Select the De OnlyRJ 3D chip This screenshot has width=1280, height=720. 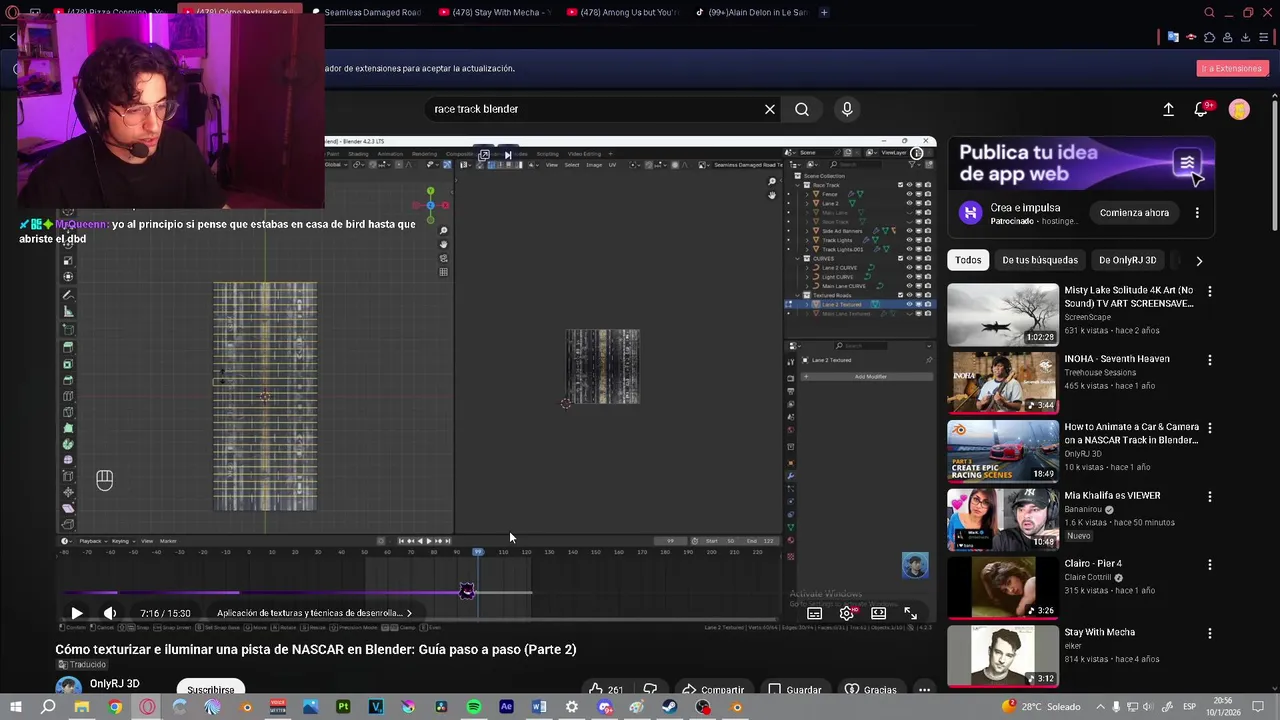tap(1127, 260)
